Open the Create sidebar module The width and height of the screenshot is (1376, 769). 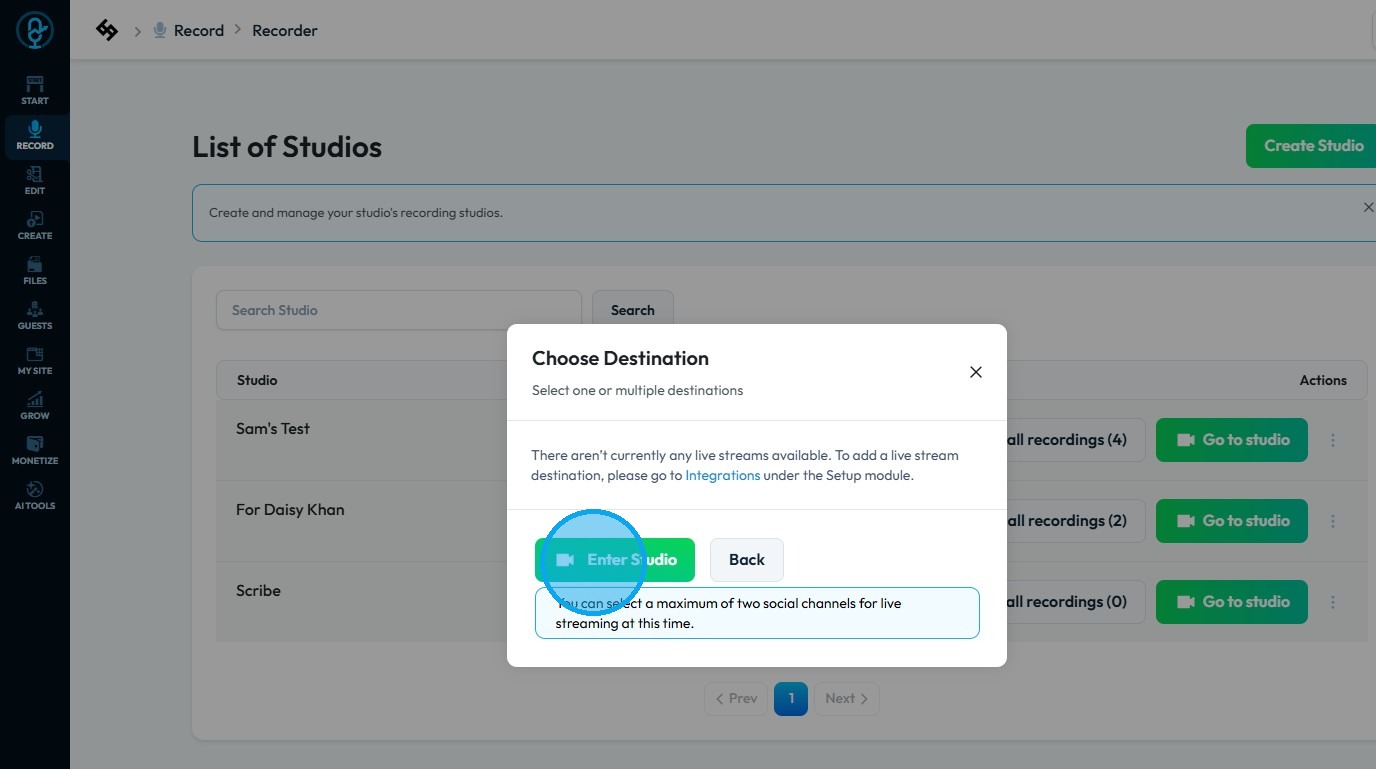[34, 225]
